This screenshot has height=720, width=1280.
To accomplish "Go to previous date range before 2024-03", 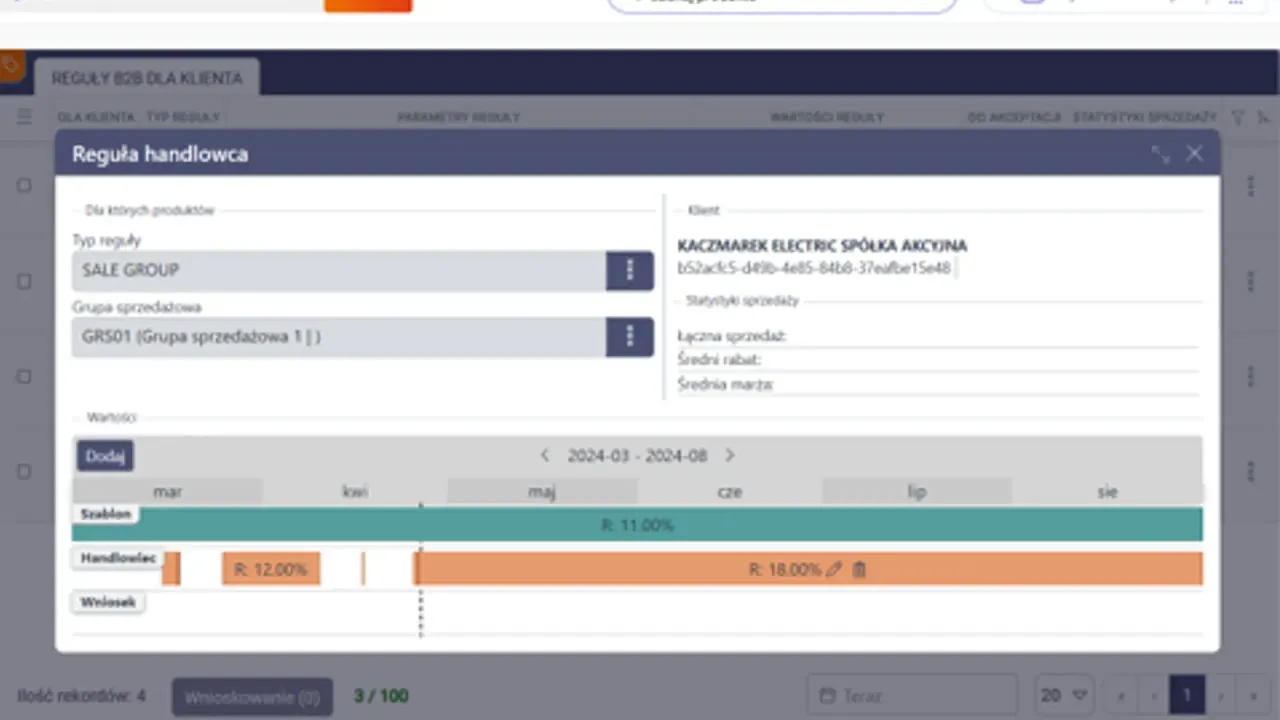I will (x=545, y=455).
